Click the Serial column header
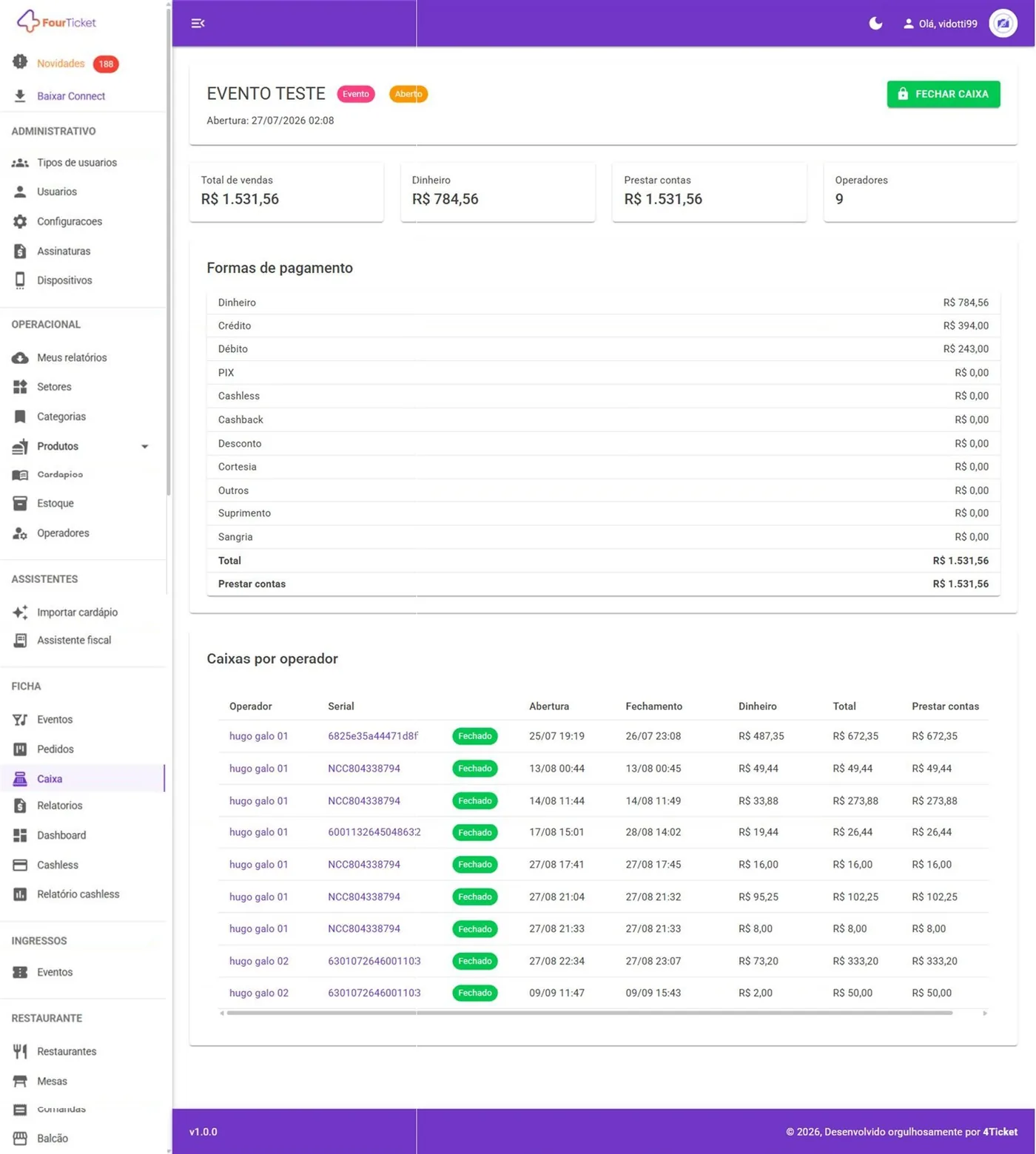The height and width of the screenshot is (1154, 1036). (341, 706)
